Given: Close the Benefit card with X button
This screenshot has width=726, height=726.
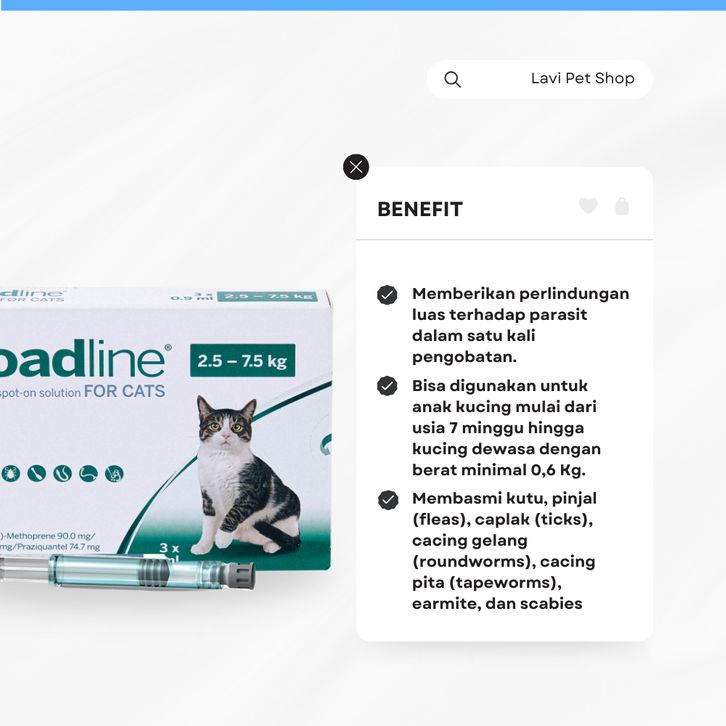Looking at the screenshot, I should pos(356,167).
